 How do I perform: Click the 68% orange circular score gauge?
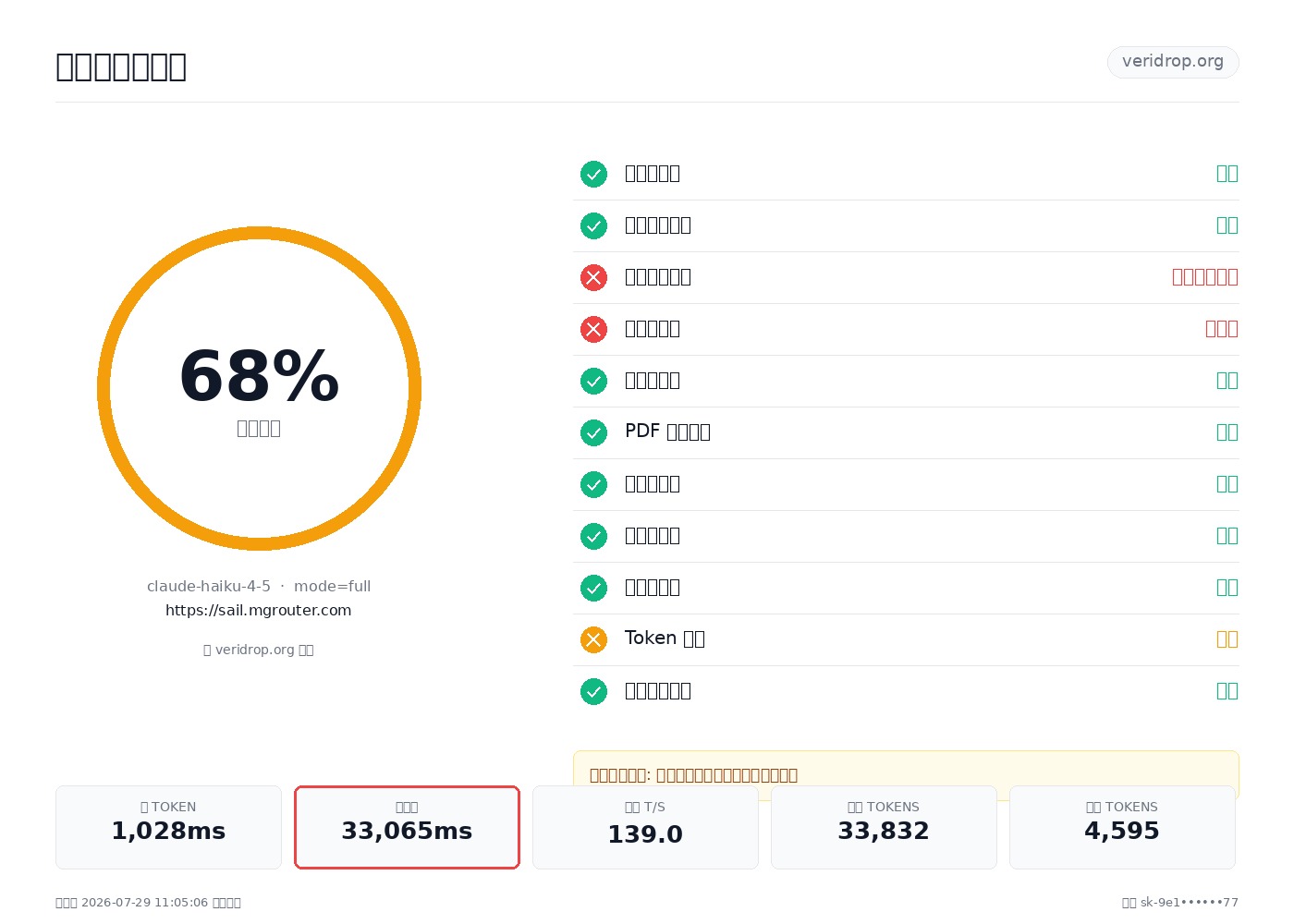click(x=259, y=388)
